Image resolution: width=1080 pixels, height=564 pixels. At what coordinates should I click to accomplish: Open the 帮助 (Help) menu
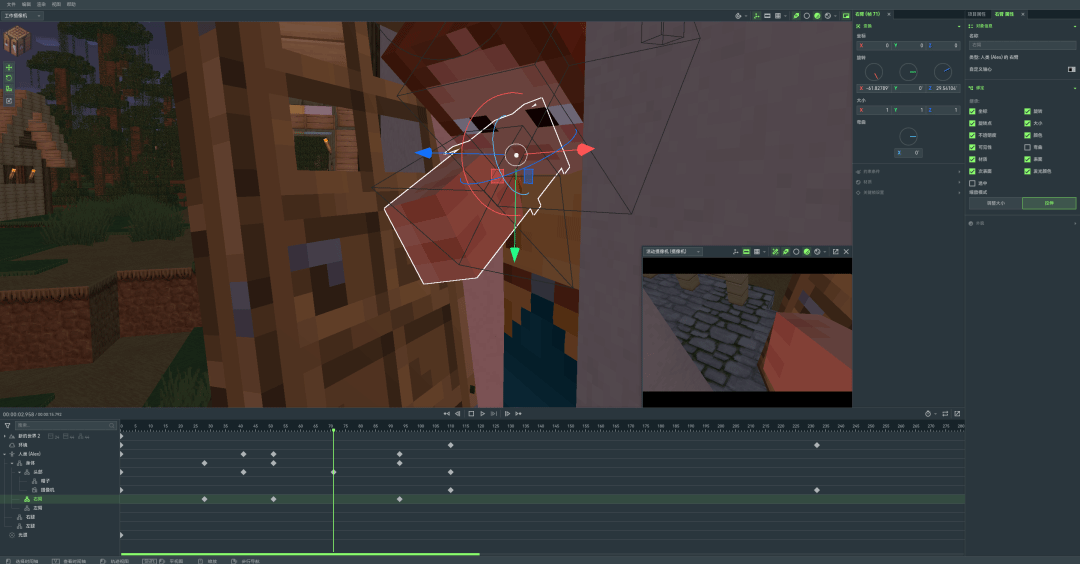click(x=71, y=4)
